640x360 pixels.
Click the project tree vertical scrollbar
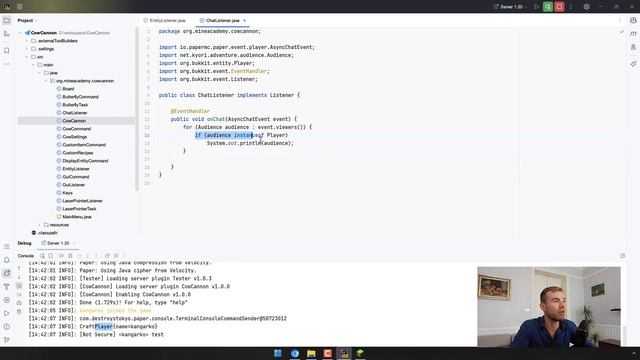137,109
